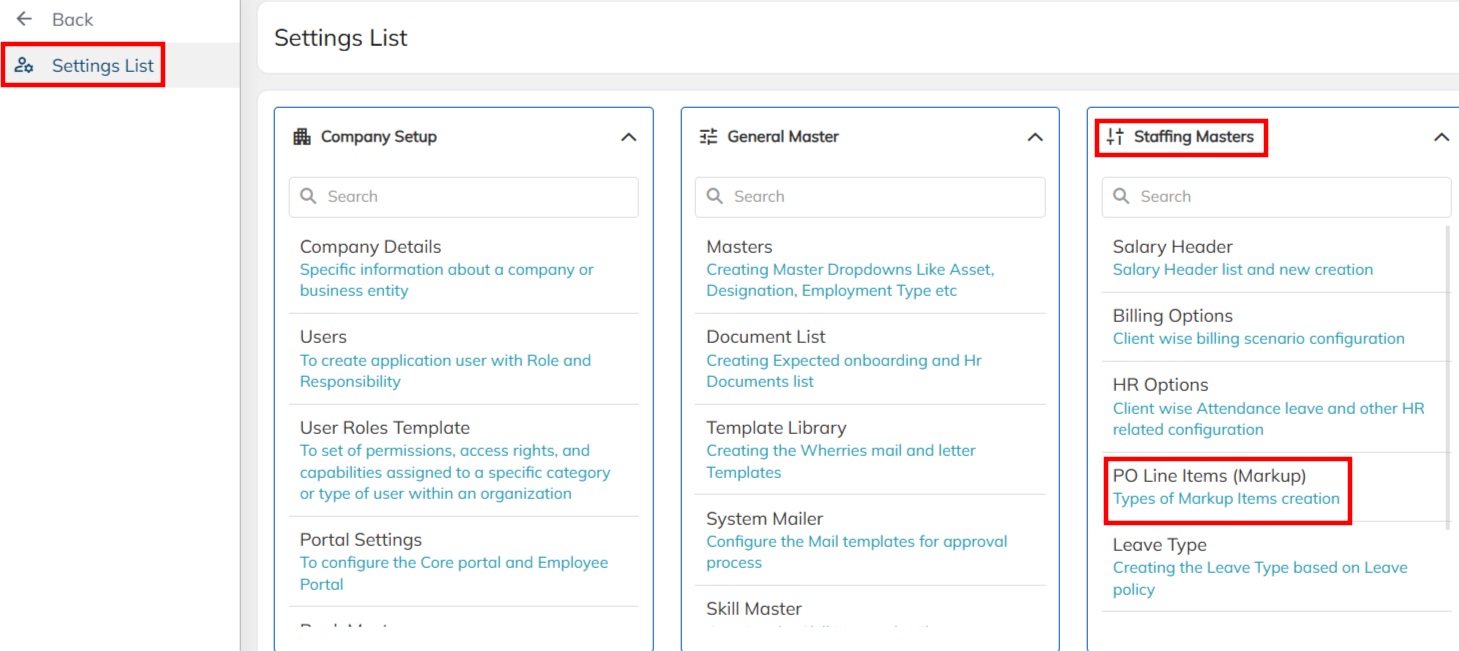Click magnifier icon in Staffing Masters search
Viewport: 1459px width, 651px height.
coord(1122,197)
